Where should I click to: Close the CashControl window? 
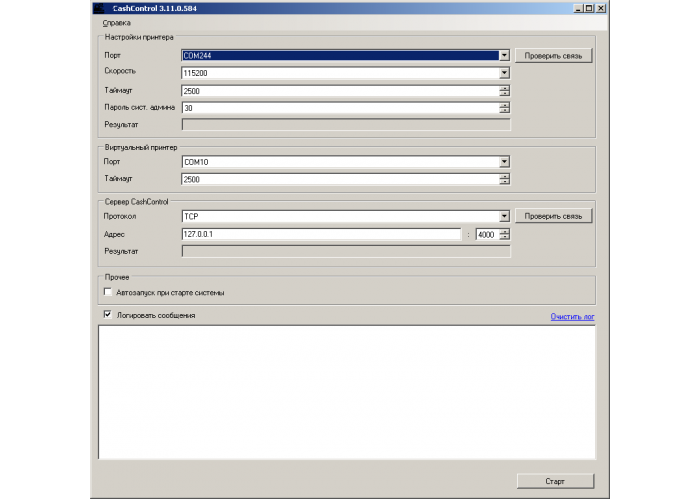(601, 8)
